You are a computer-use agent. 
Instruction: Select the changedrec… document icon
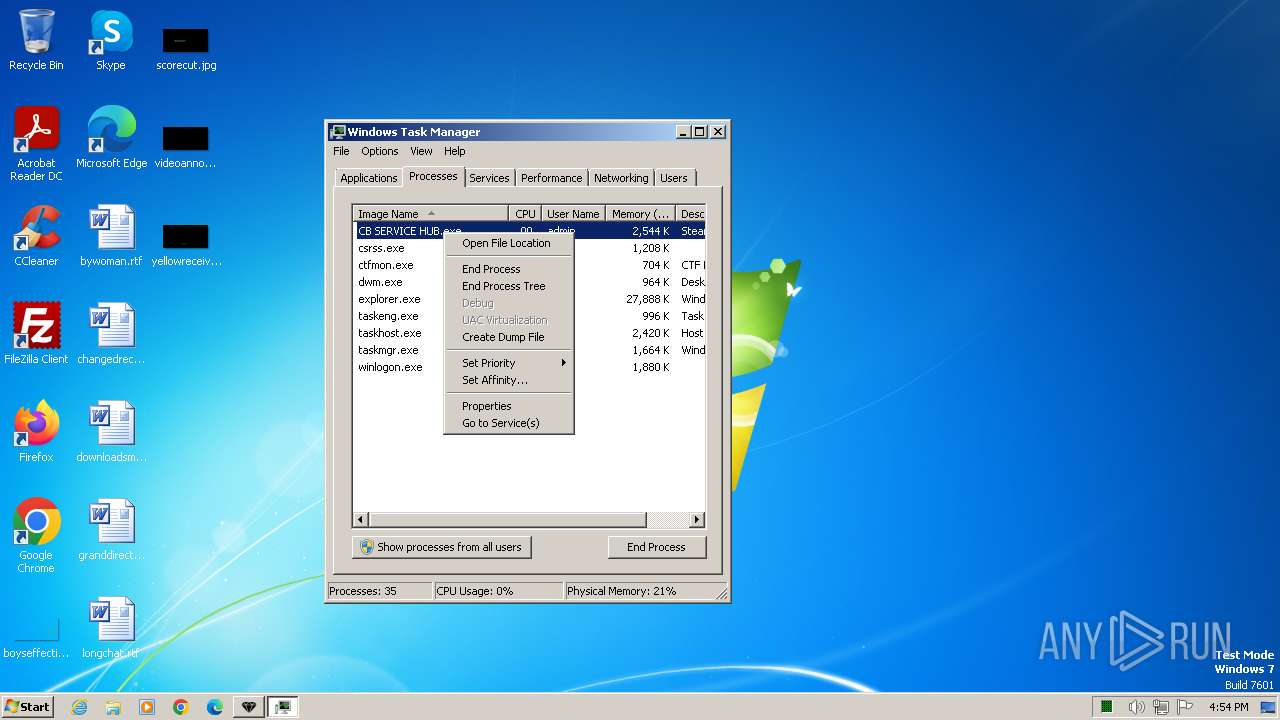(x=111, y=333)
